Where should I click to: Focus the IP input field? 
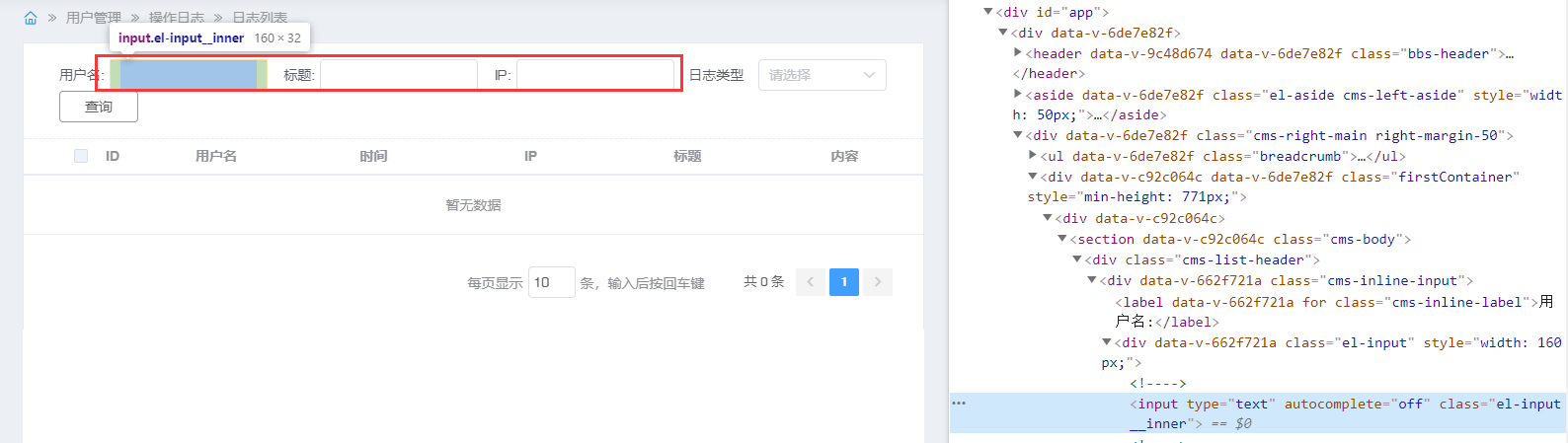coord(595,75)
